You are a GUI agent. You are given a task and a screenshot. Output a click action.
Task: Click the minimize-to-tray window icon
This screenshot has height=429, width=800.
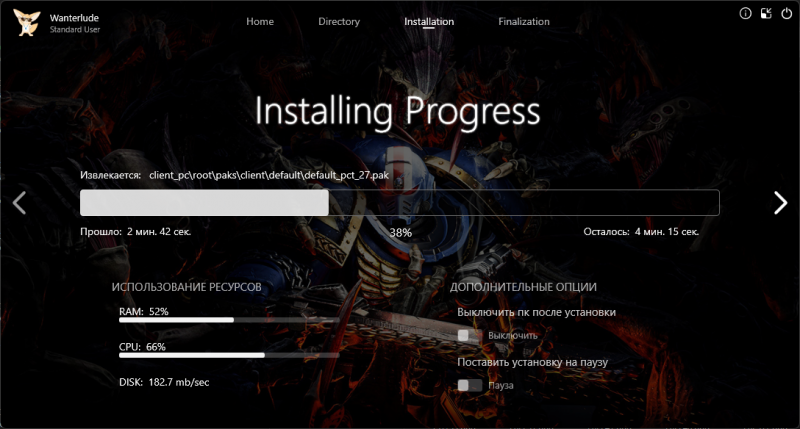[x=766, y=14]
